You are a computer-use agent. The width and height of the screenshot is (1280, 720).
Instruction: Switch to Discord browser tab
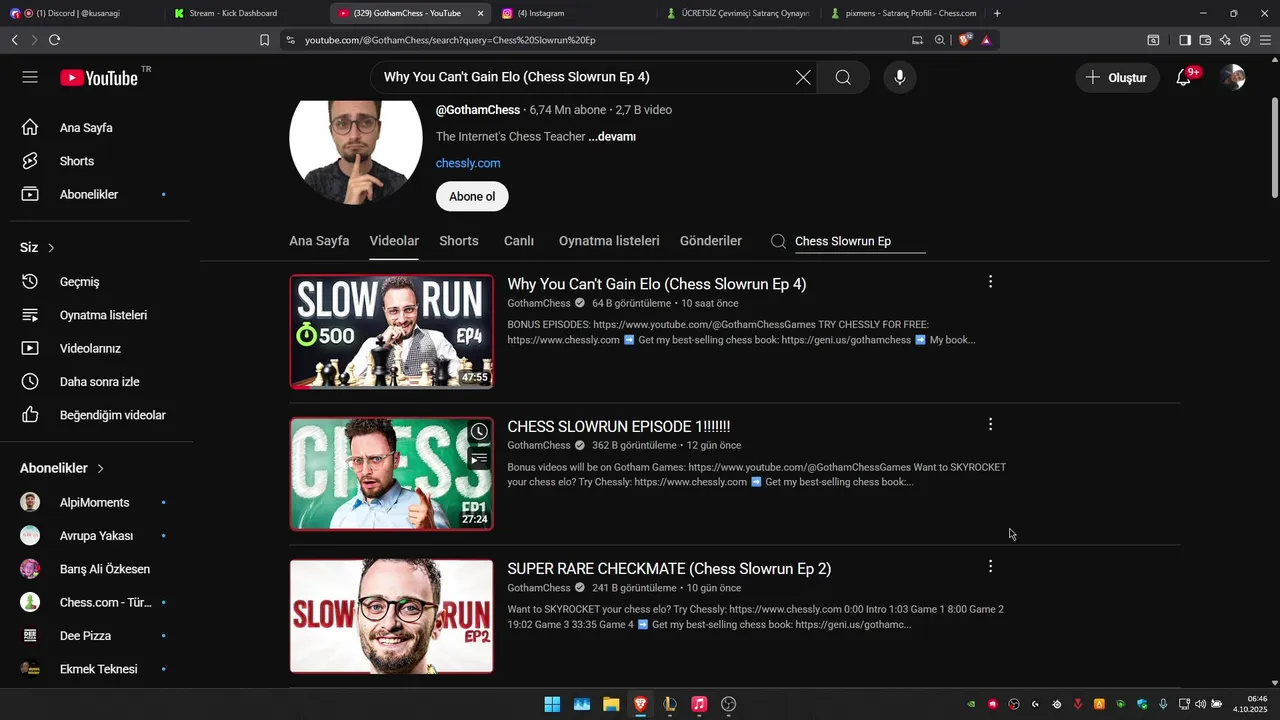point(80,13)
